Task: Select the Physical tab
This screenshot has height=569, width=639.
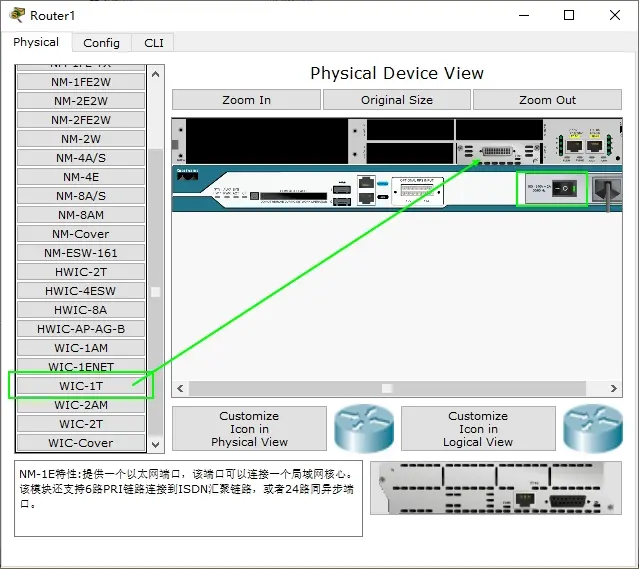Action: (x=36, y=42)
